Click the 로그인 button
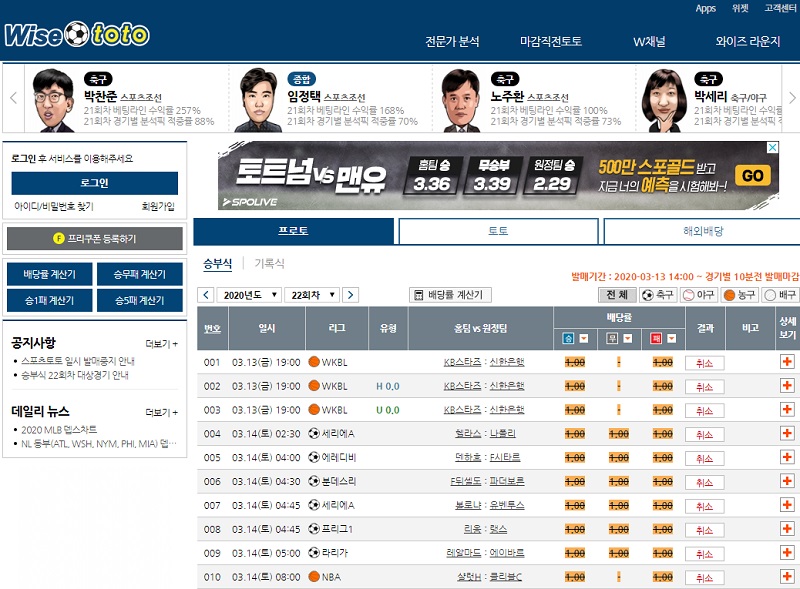Screen dimensions: 800x589 coord(95,184)
